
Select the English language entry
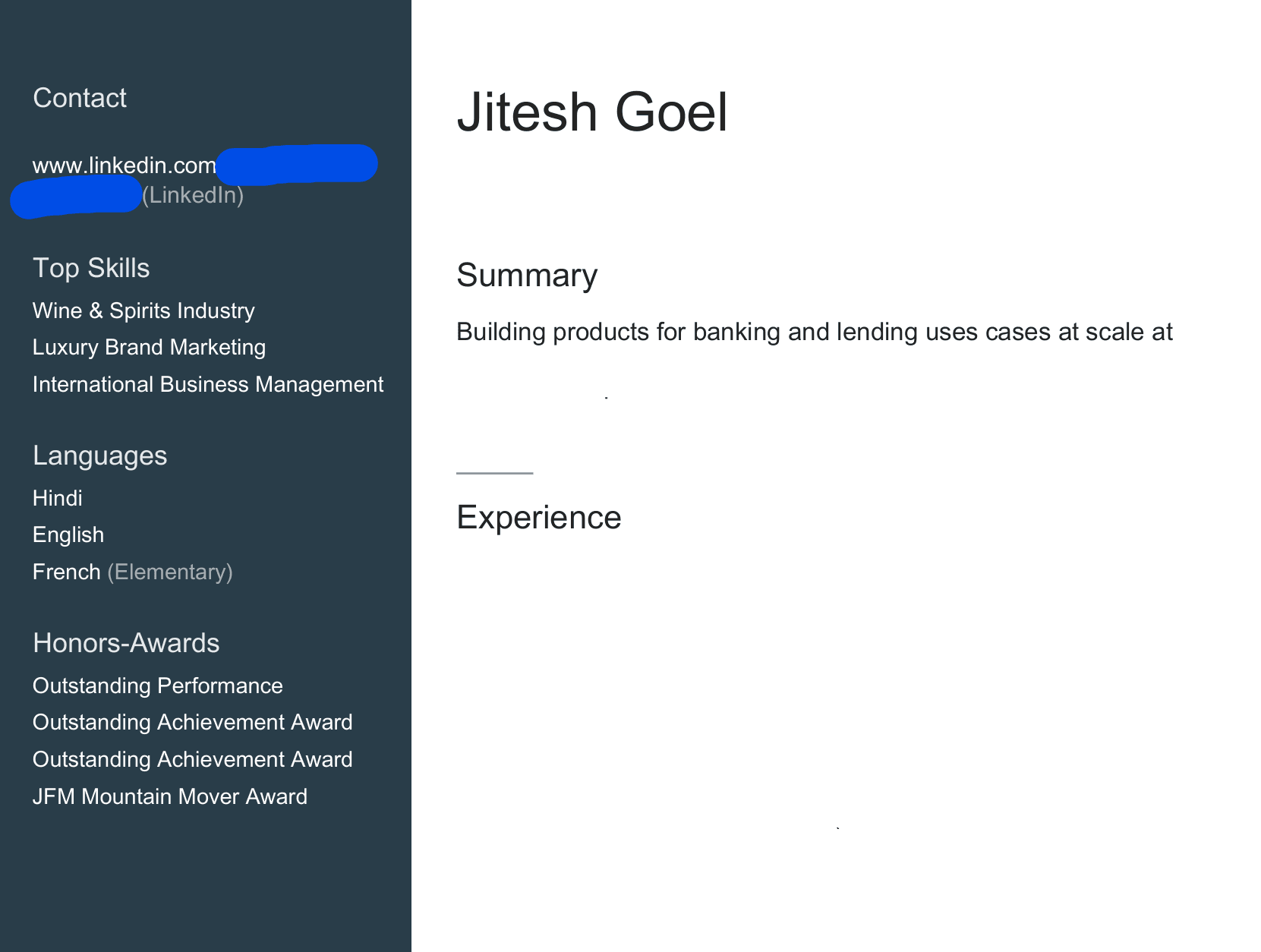(x=68, y=535)
